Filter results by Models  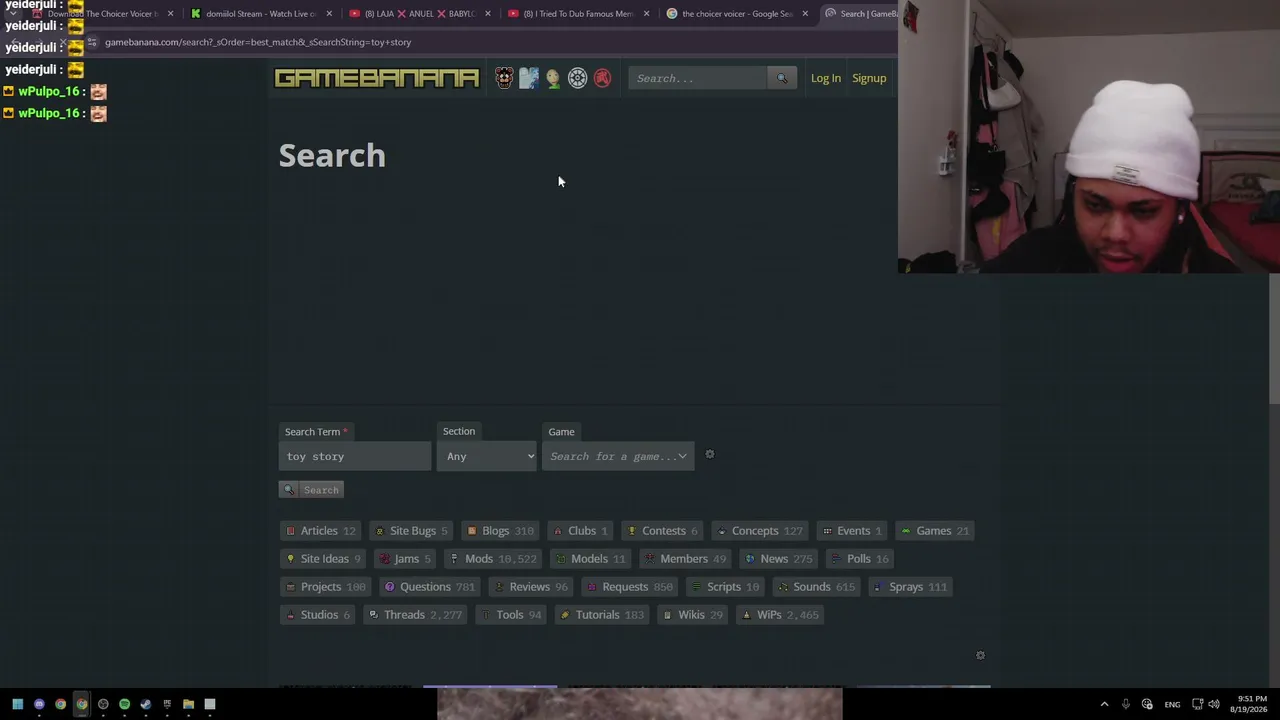(591, 559)
